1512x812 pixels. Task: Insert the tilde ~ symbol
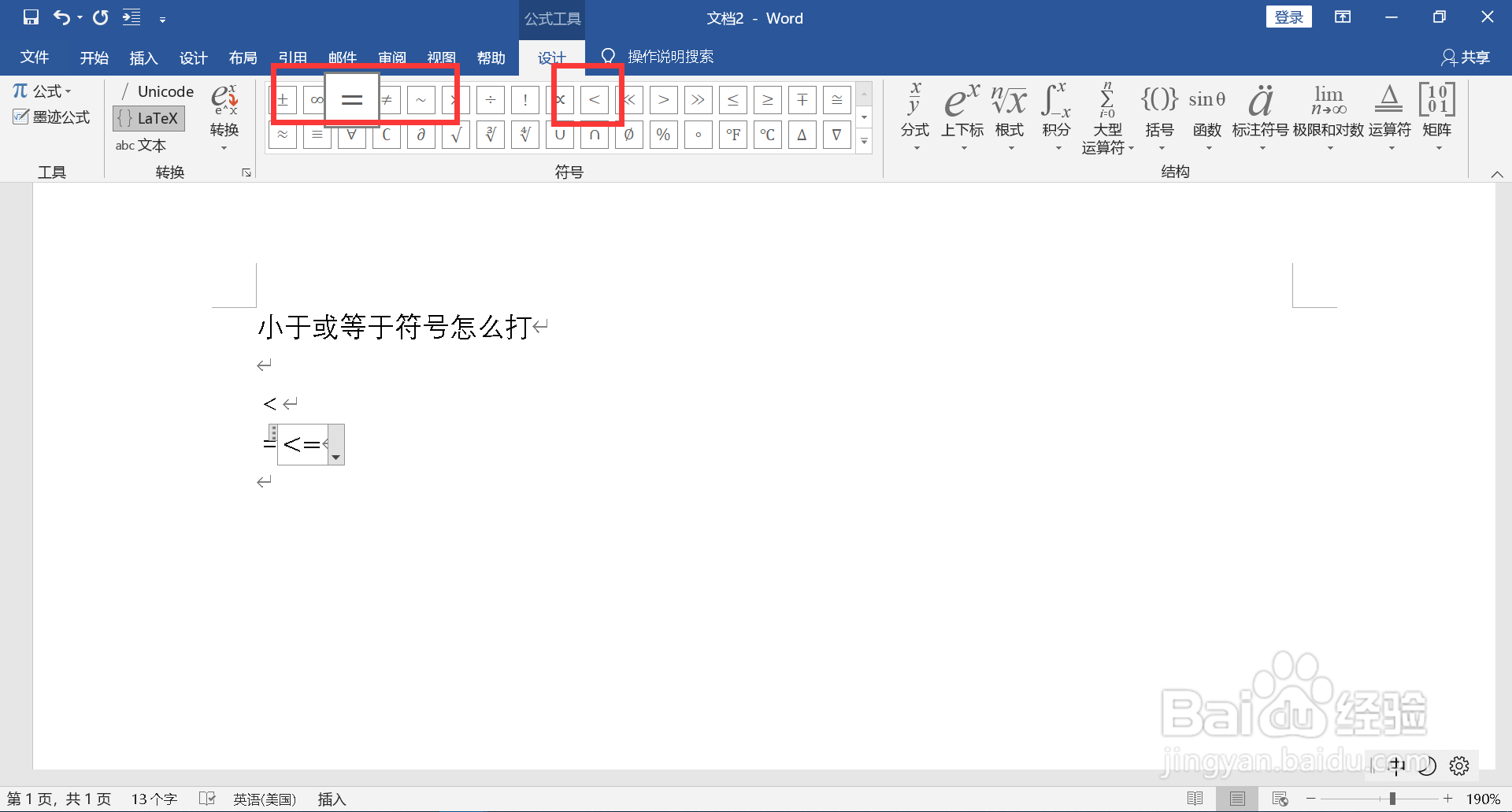(x=421, y=100)
